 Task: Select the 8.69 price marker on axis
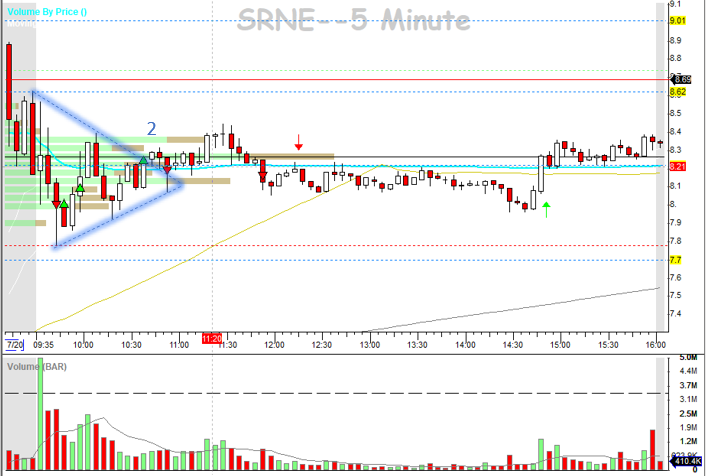(681, 79)
